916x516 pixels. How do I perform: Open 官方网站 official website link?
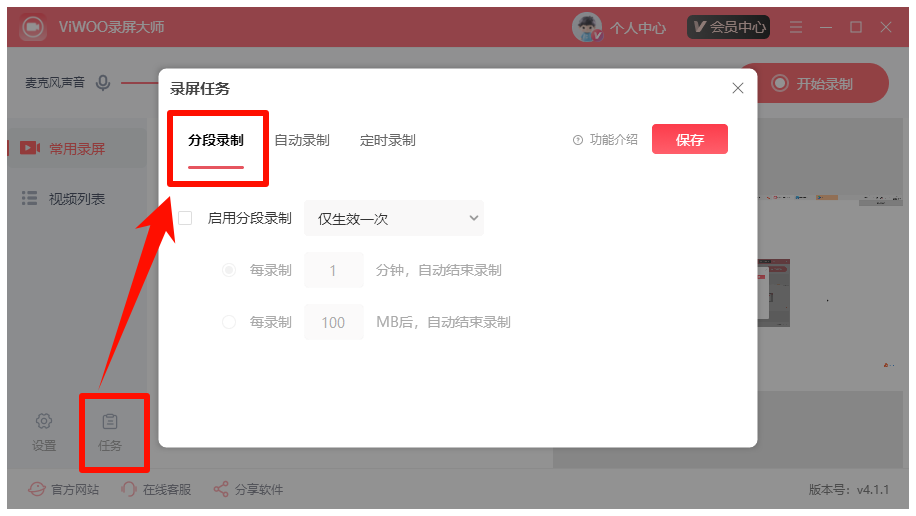[64, 489]
